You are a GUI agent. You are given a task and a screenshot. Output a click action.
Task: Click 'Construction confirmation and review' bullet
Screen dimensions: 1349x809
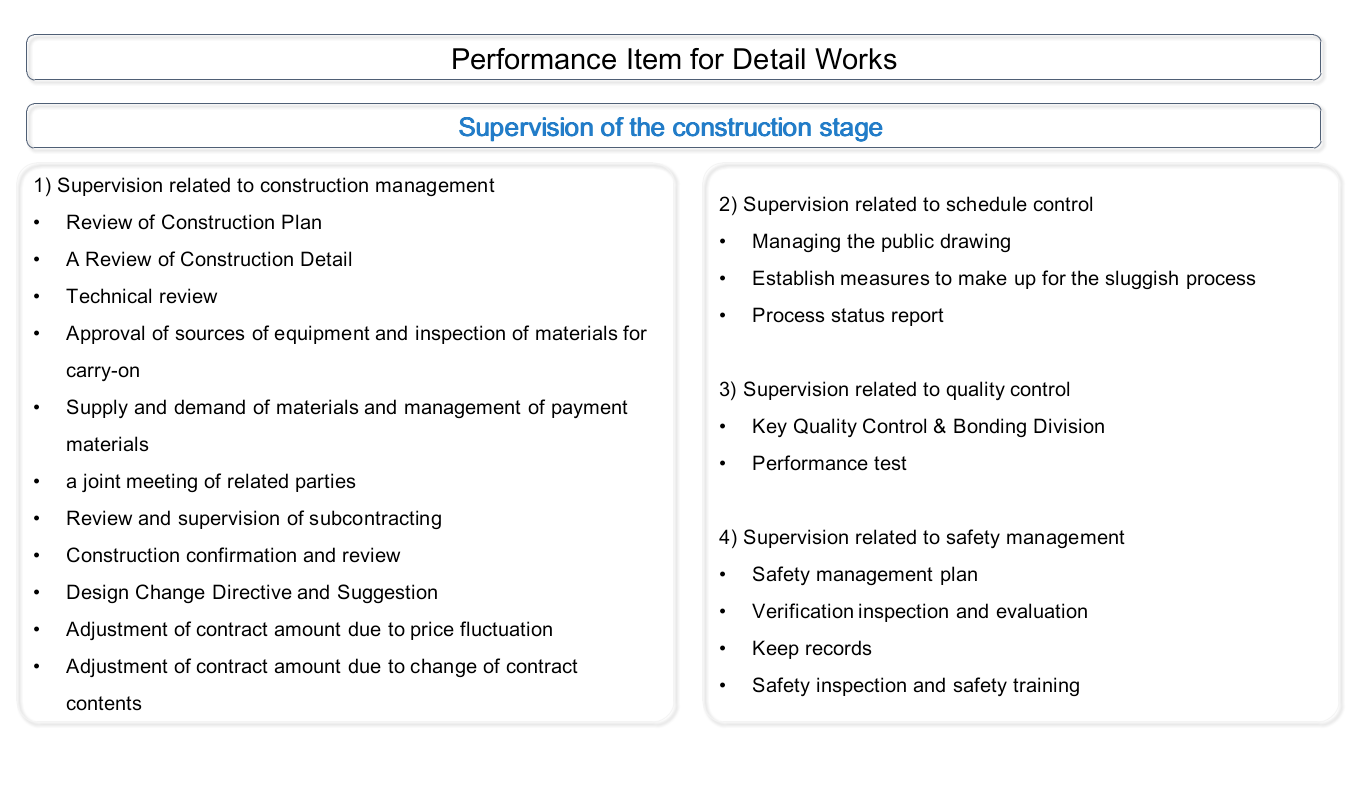[233, 555]
